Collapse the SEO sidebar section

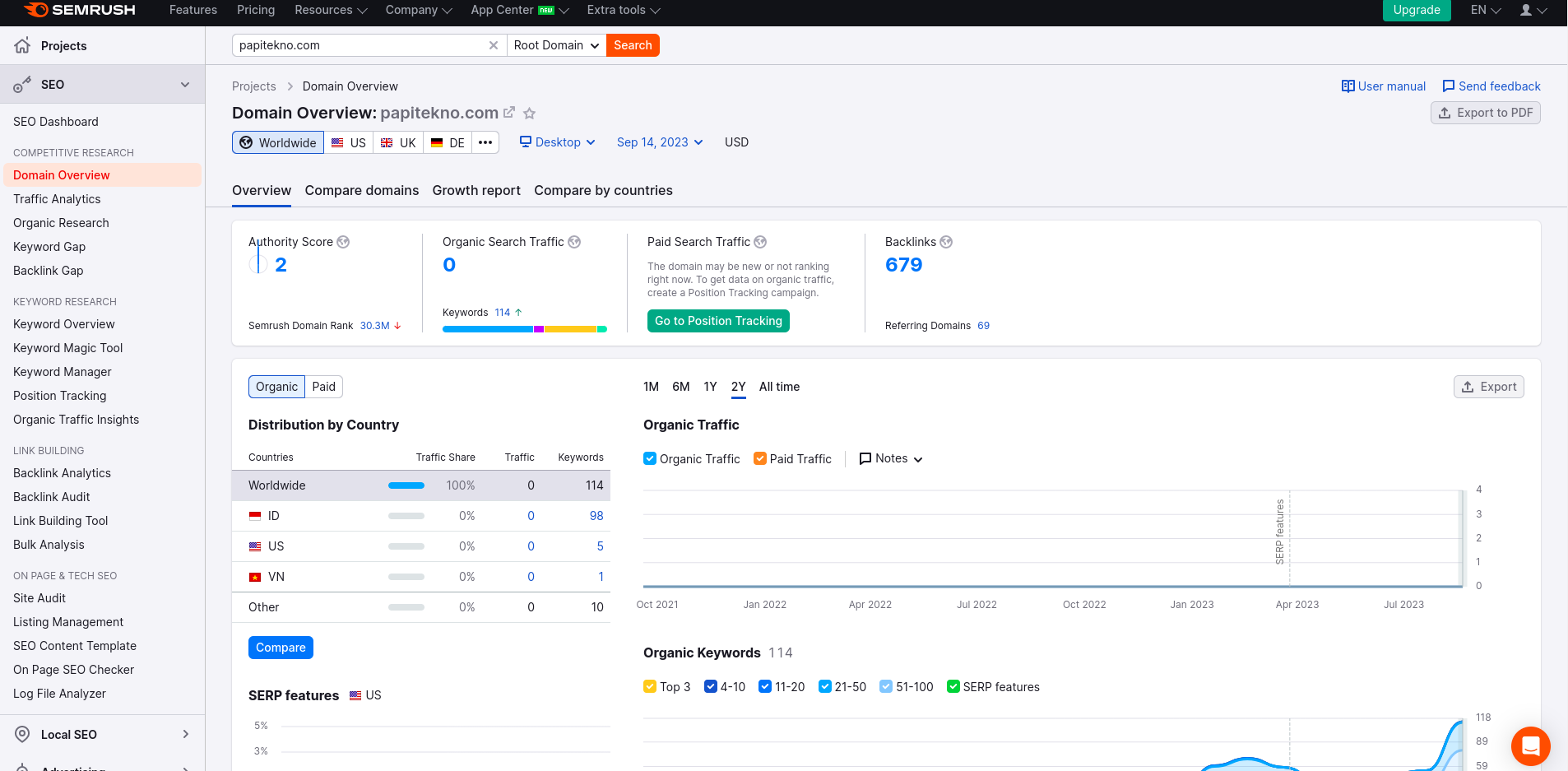pyautogui.click(x=185, y=84)
